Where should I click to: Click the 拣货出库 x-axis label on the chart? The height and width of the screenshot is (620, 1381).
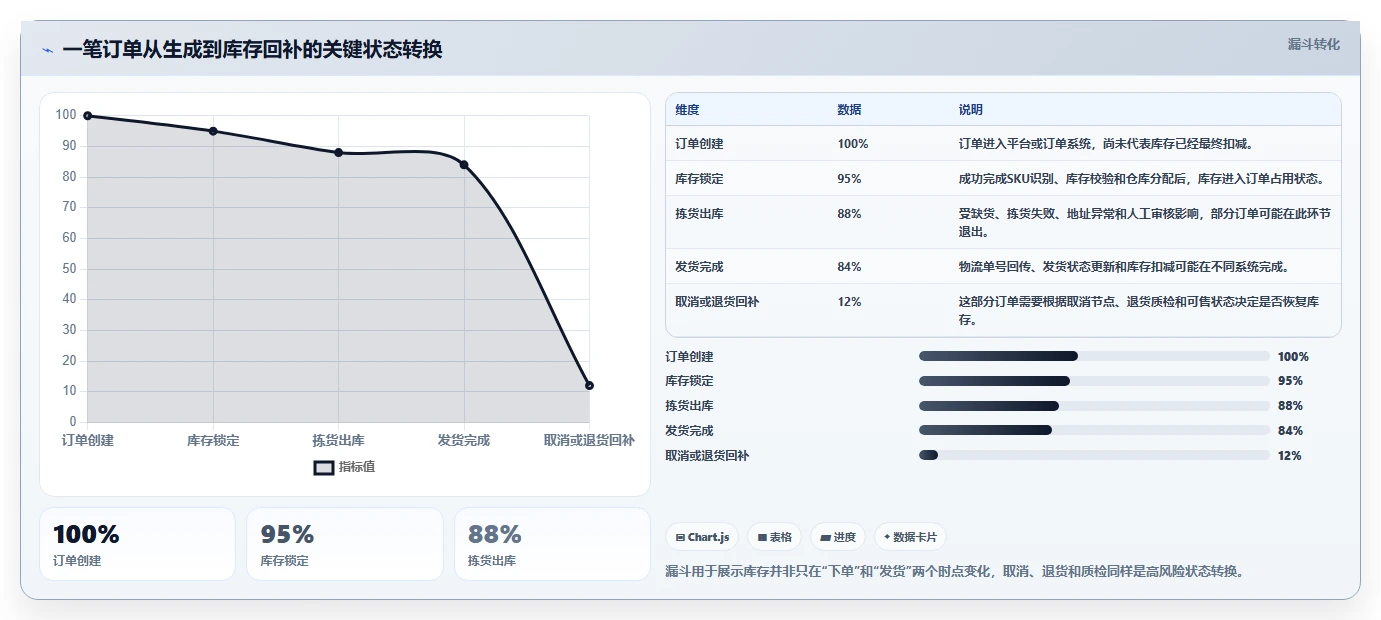tap(338, 440)
